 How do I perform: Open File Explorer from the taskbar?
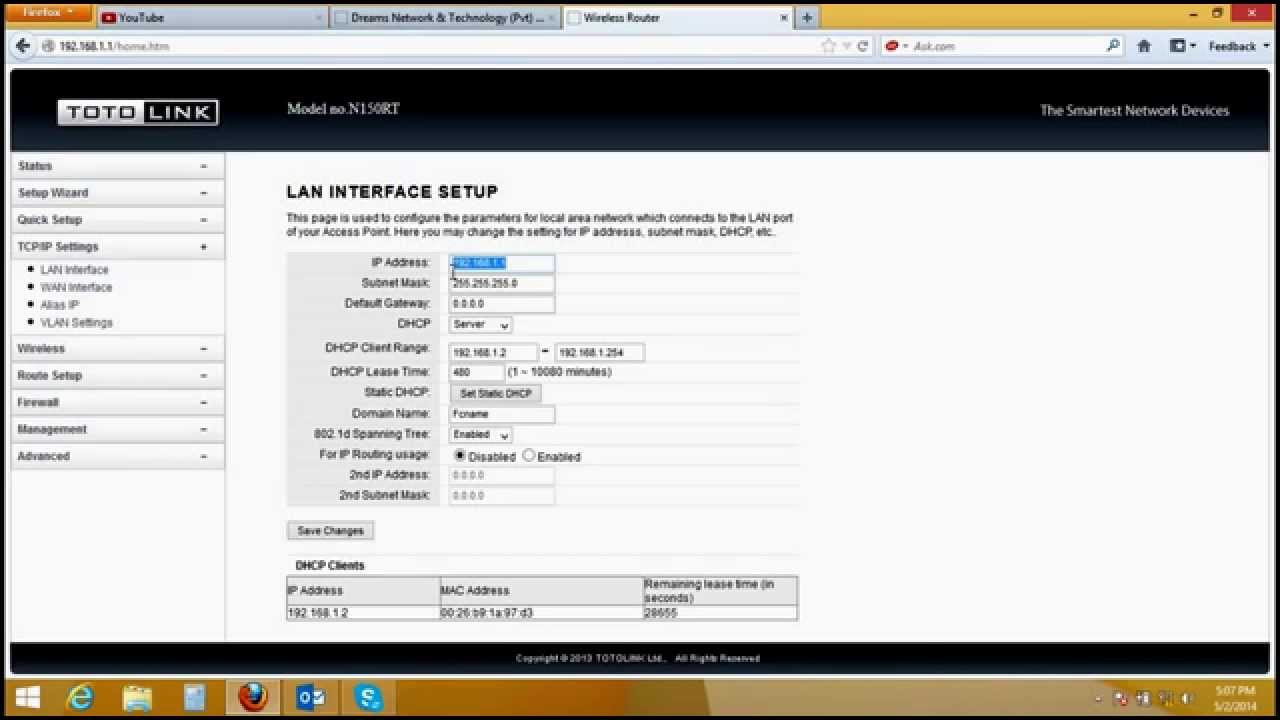138,697
